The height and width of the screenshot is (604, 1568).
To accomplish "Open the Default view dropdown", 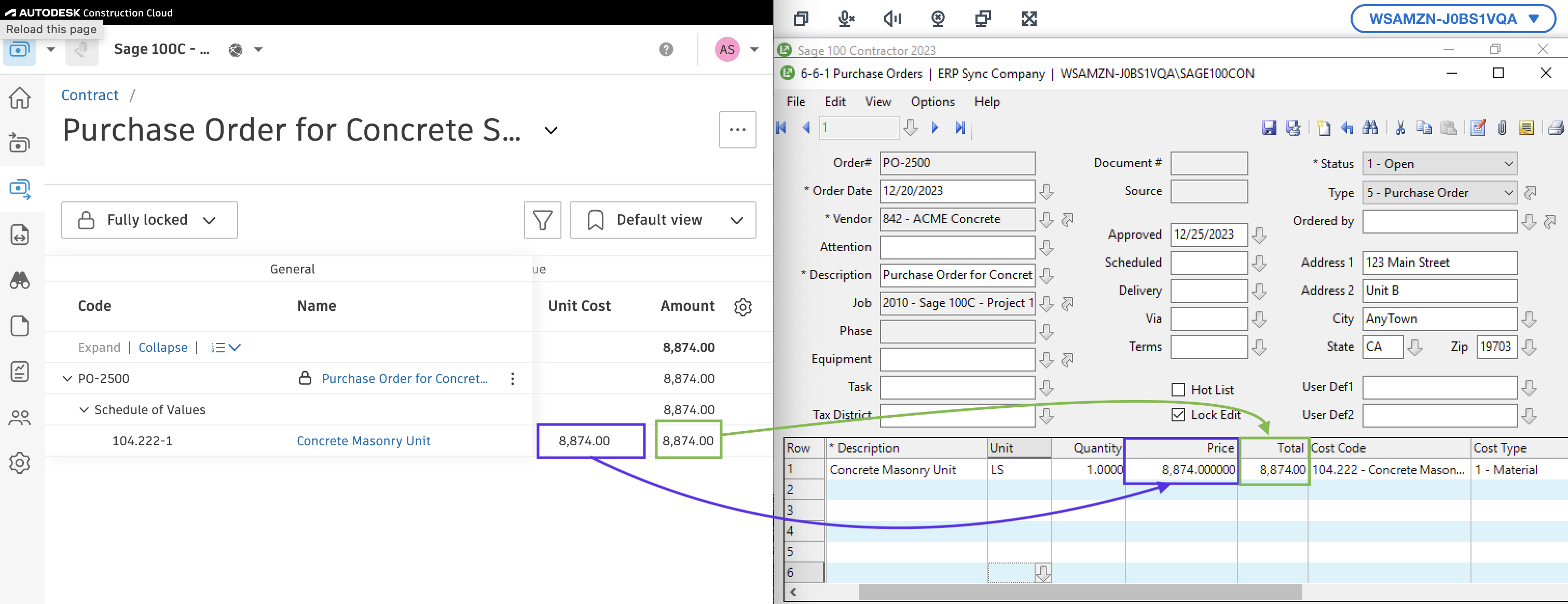I will pyautogui.click(x=663, y=220).
